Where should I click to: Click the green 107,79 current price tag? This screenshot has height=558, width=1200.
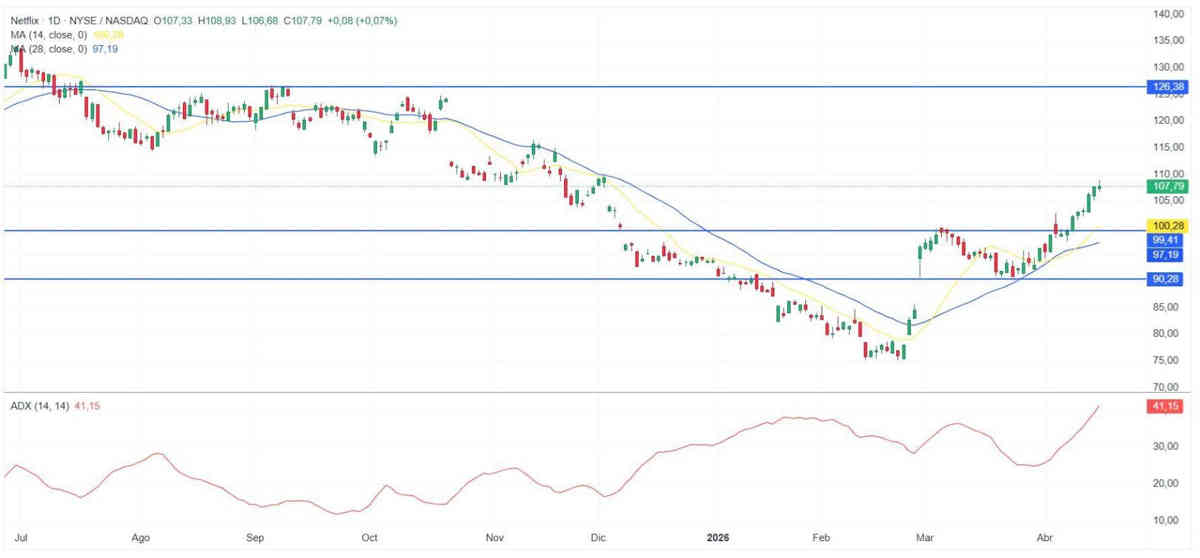[x=1169, y=186]
